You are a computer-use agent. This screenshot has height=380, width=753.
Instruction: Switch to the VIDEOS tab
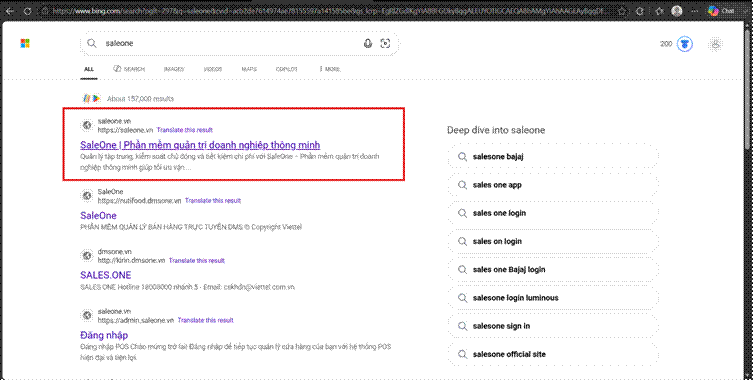tap(213, 69)
